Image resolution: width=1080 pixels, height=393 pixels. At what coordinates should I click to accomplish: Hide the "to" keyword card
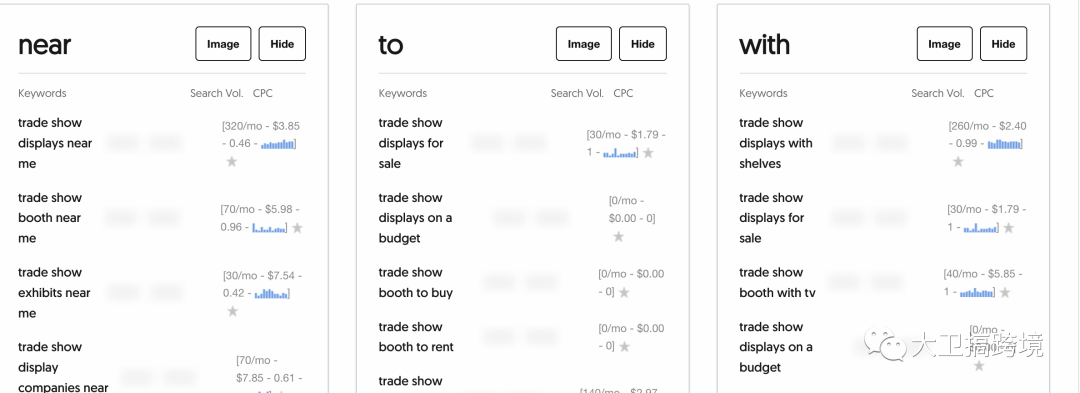tap(643, 44)
